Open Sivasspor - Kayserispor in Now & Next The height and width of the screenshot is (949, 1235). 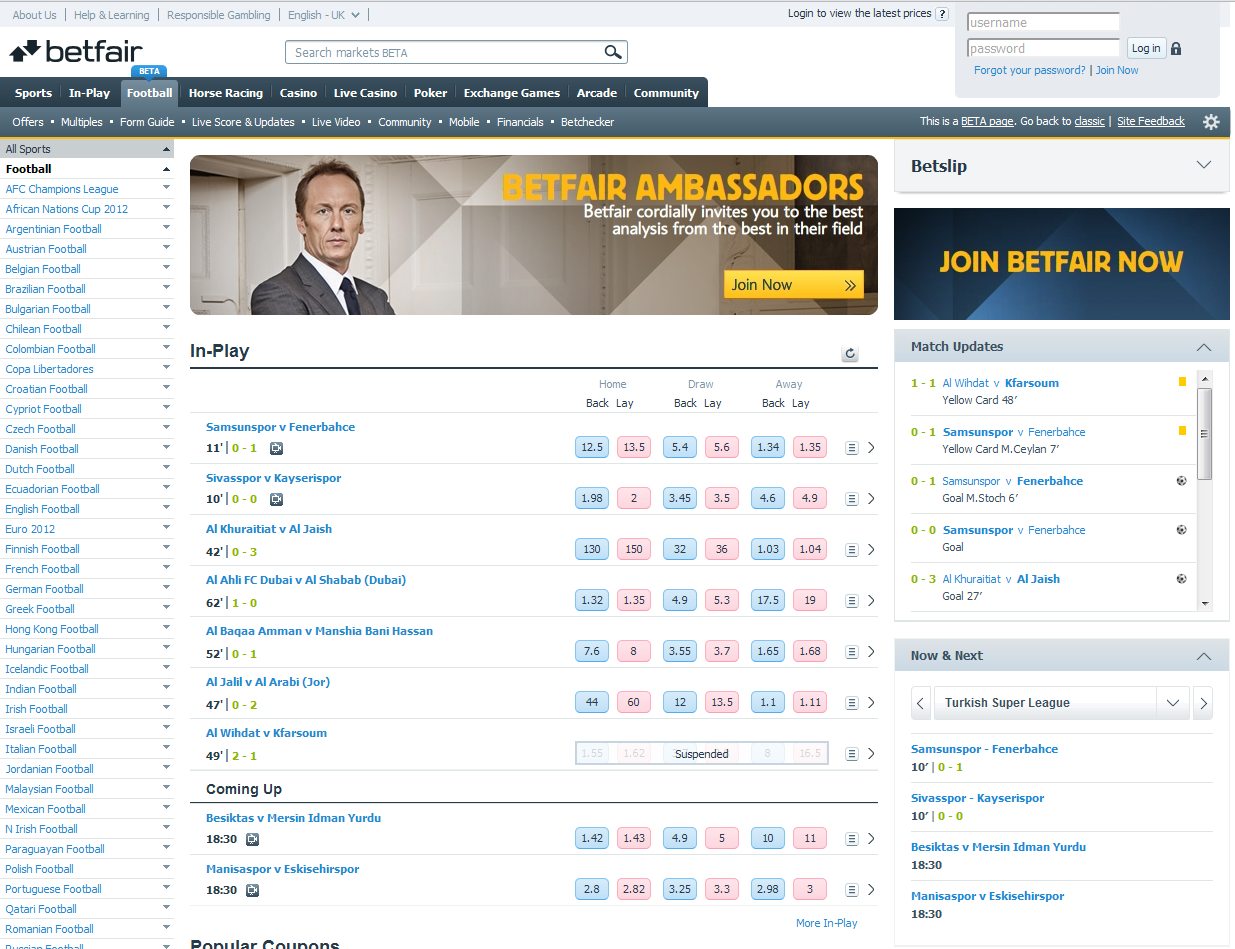coord(977,798)
